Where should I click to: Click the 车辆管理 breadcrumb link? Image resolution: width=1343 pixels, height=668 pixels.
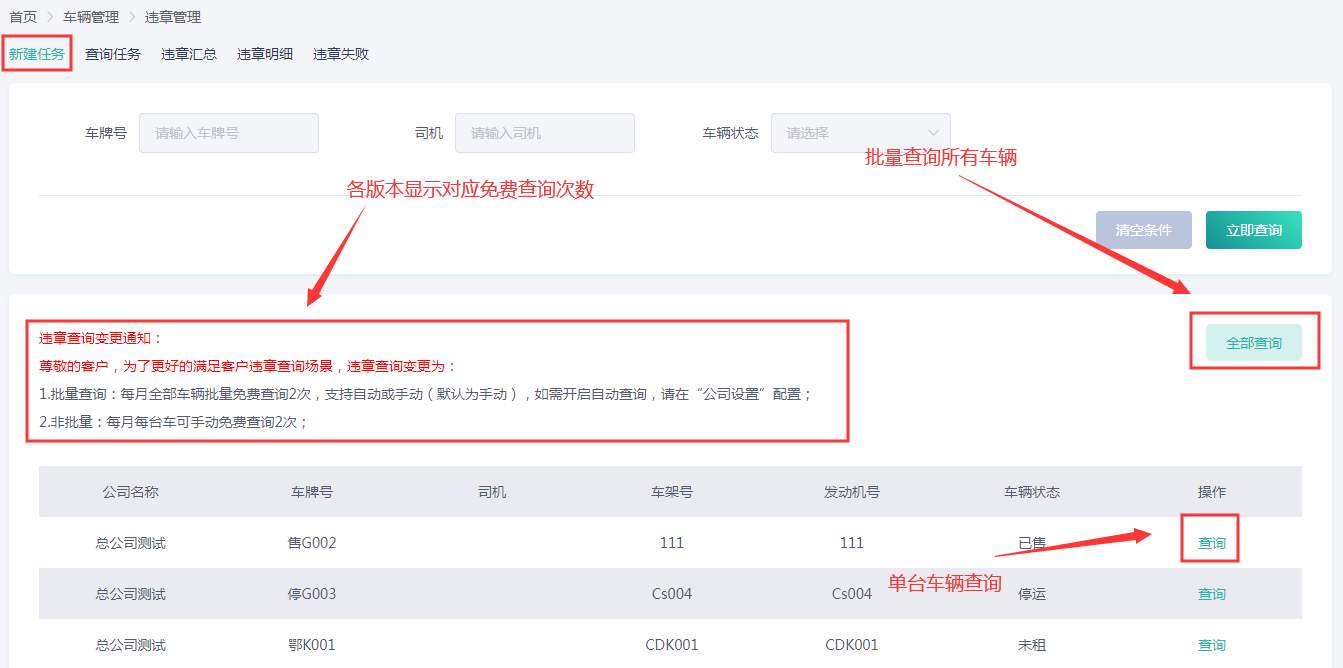pos(91,17)
